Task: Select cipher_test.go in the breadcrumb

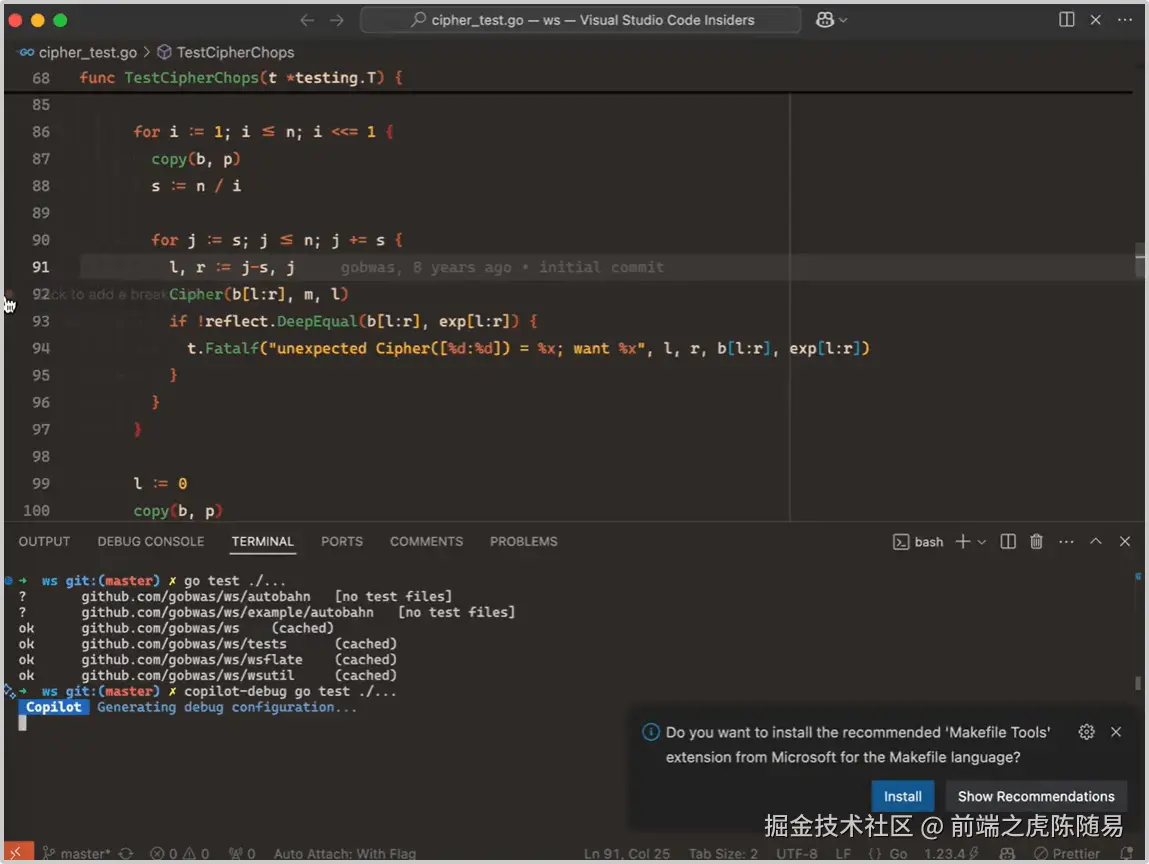Action: tap(87, 52)
